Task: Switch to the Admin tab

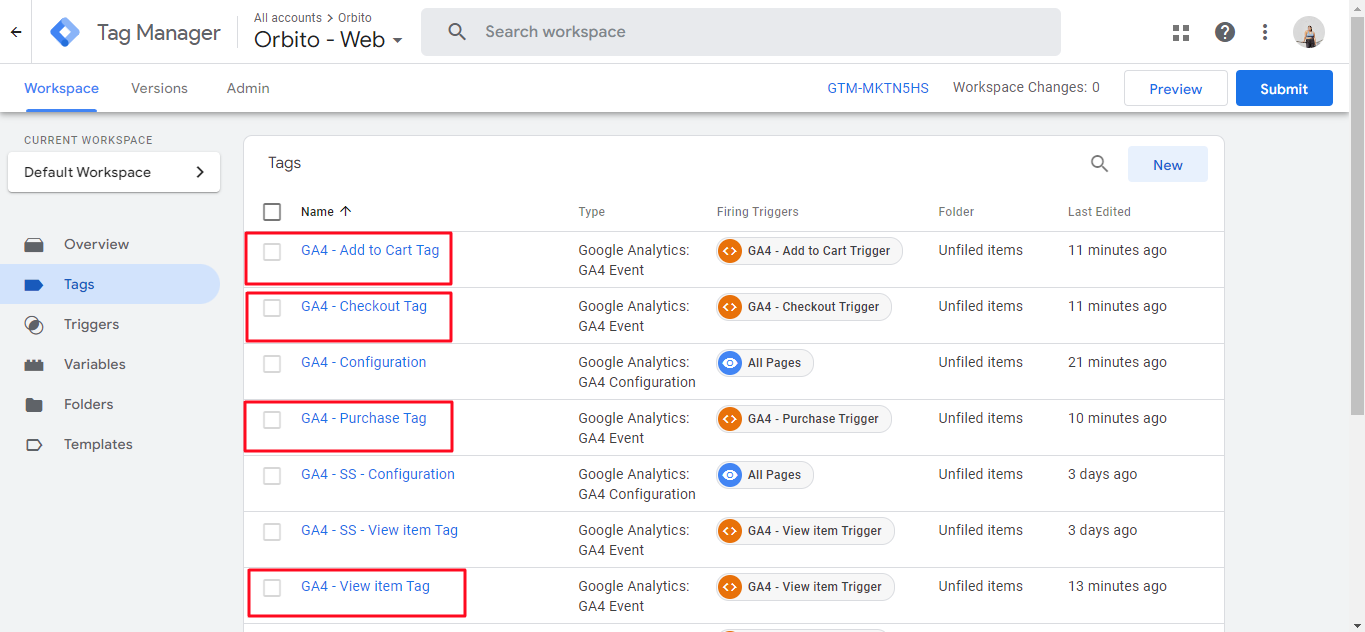Action: (x=248, y=88)
